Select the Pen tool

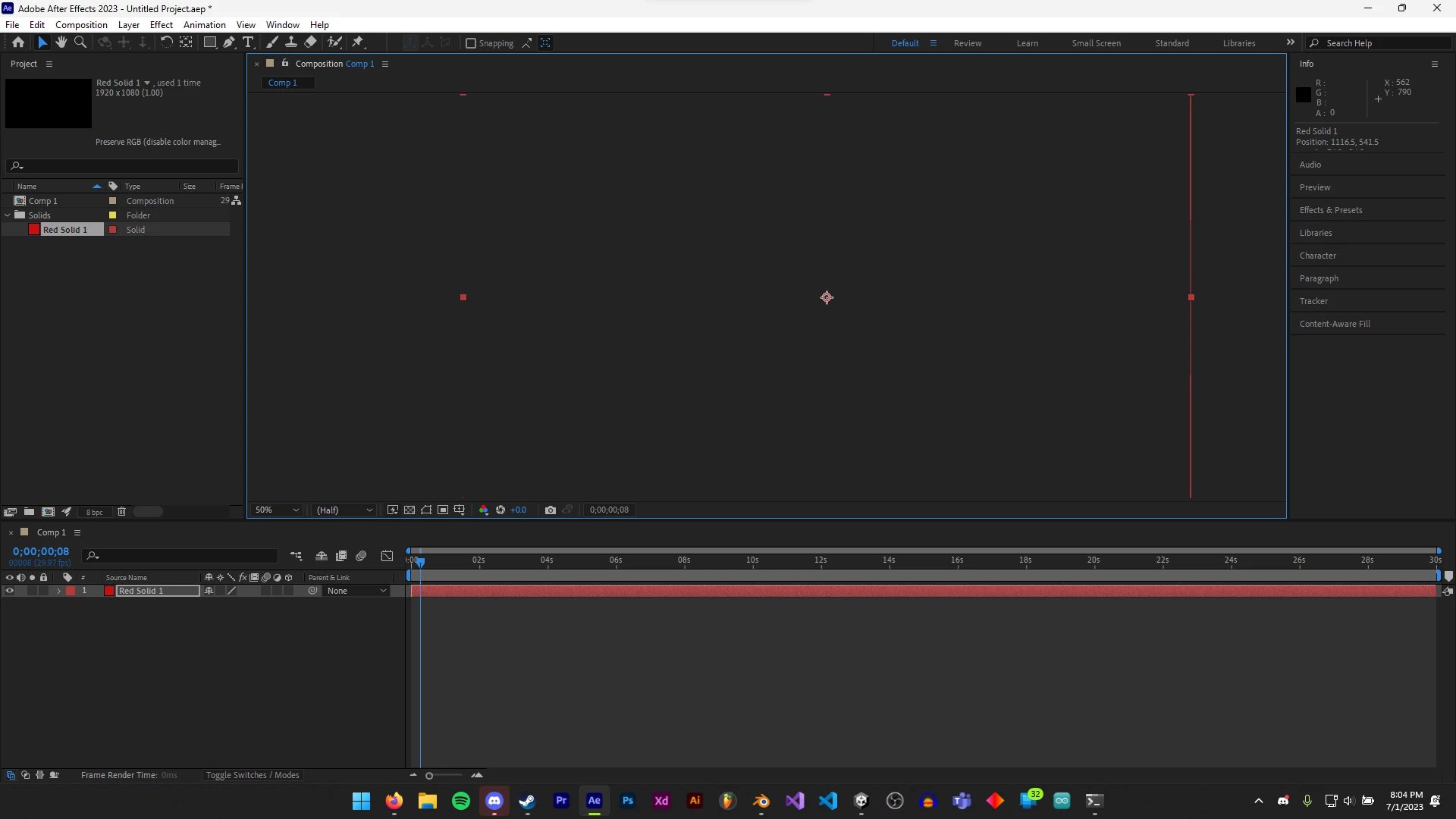pyautogui.click(x=229, y=42)
